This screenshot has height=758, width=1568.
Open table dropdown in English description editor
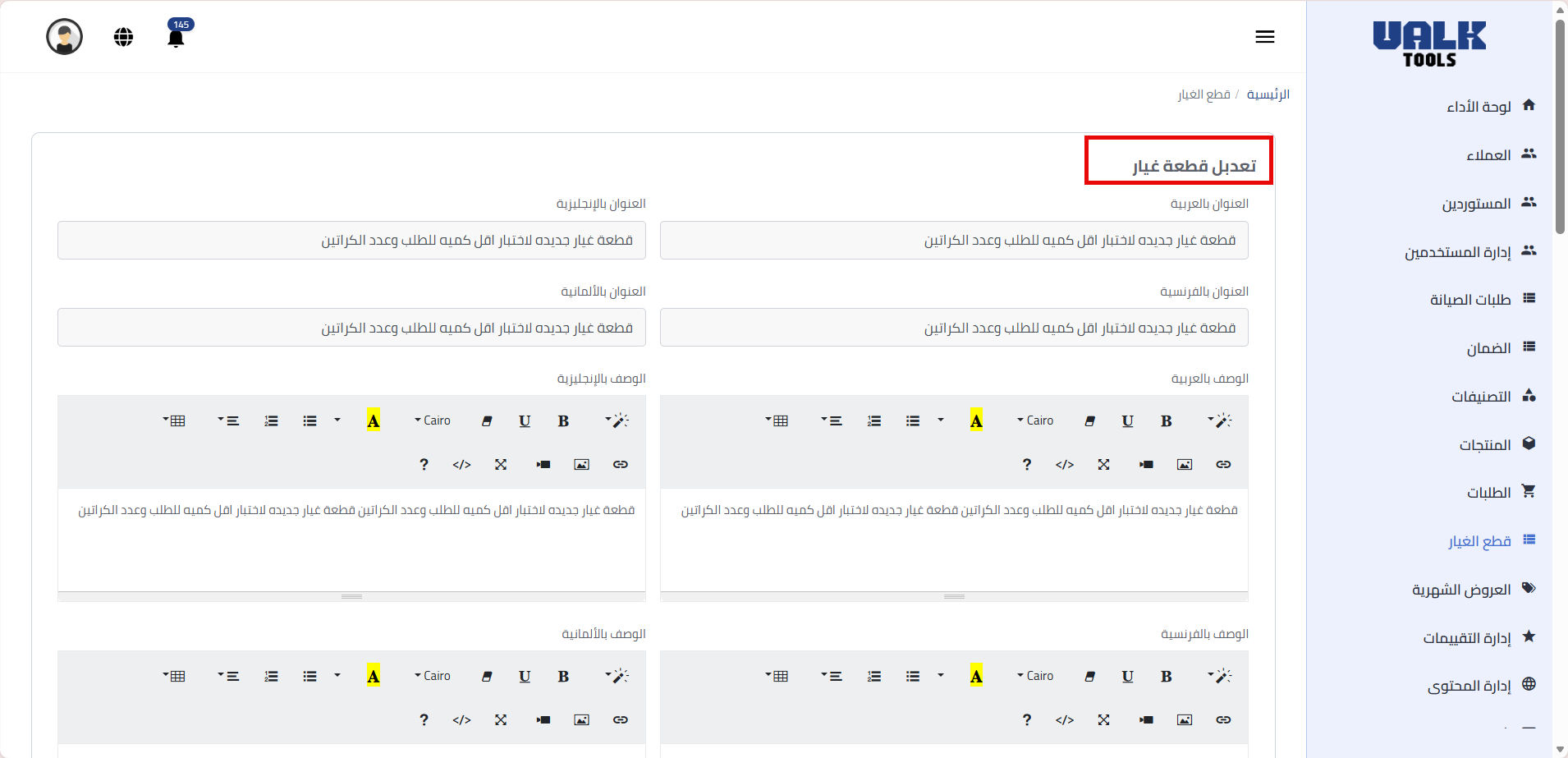pos(174,421)
